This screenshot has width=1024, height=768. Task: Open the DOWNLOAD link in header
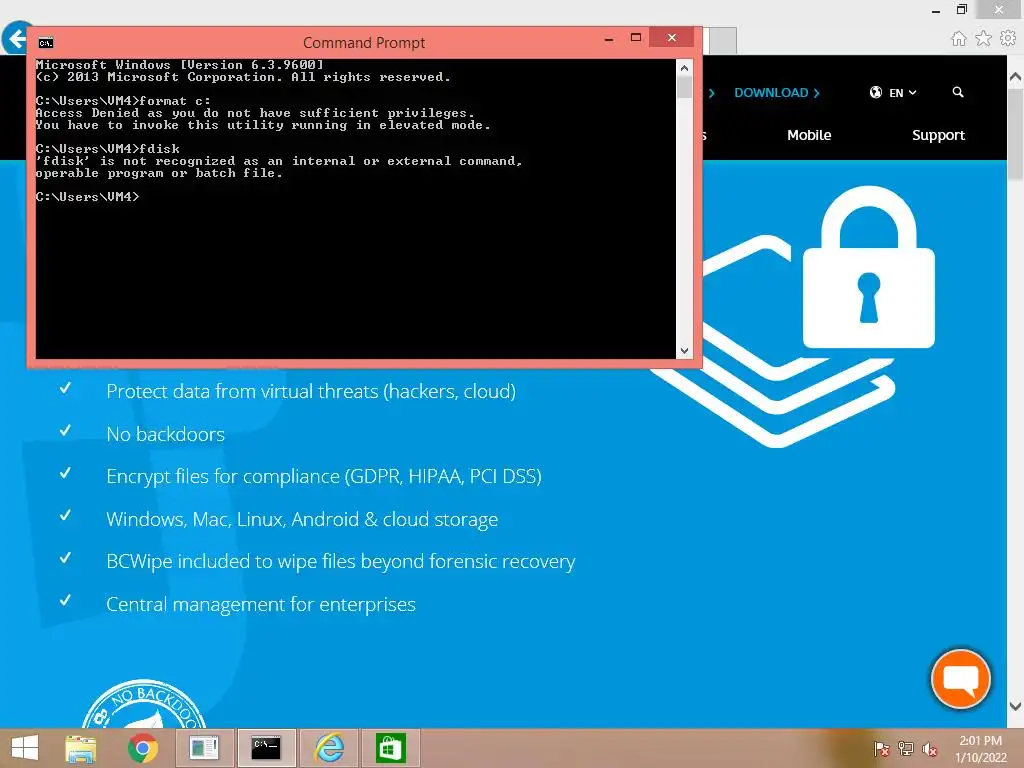coord(776,93)
